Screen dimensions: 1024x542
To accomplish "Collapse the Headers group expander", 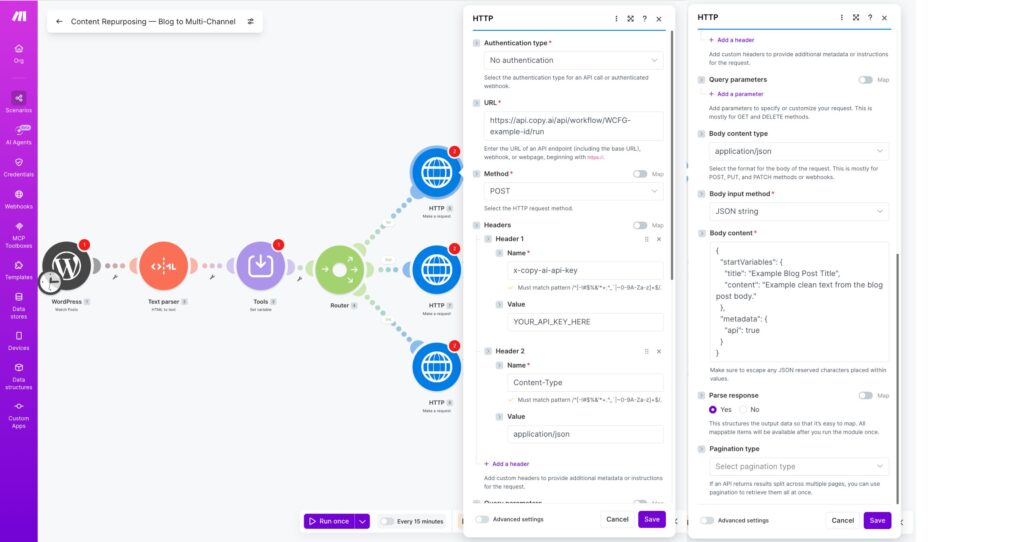I will (x=476, y=225).
